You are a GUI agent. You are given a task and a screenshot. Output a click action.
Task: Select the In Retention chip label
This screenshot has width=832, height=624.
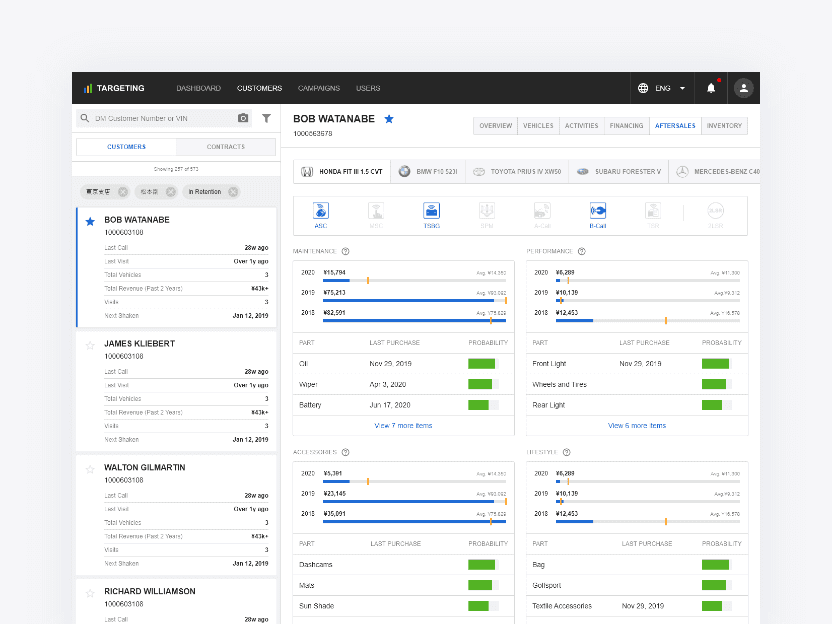205,192
